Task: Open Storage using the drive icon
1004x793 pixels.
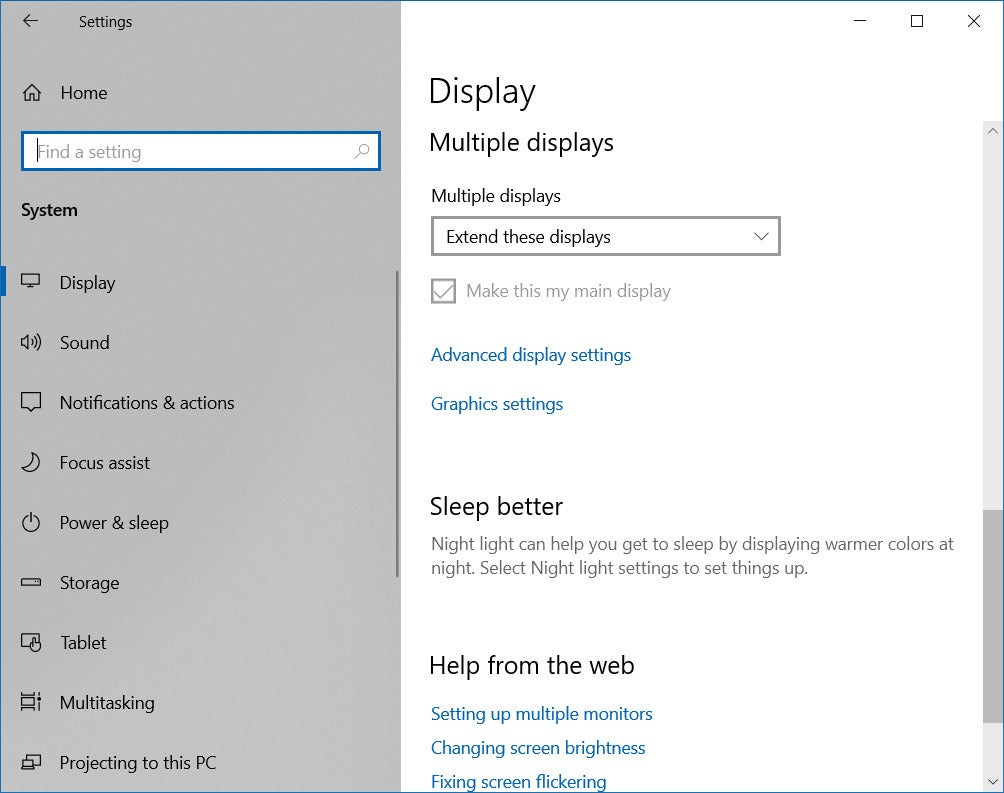Action: pos(31,583)
